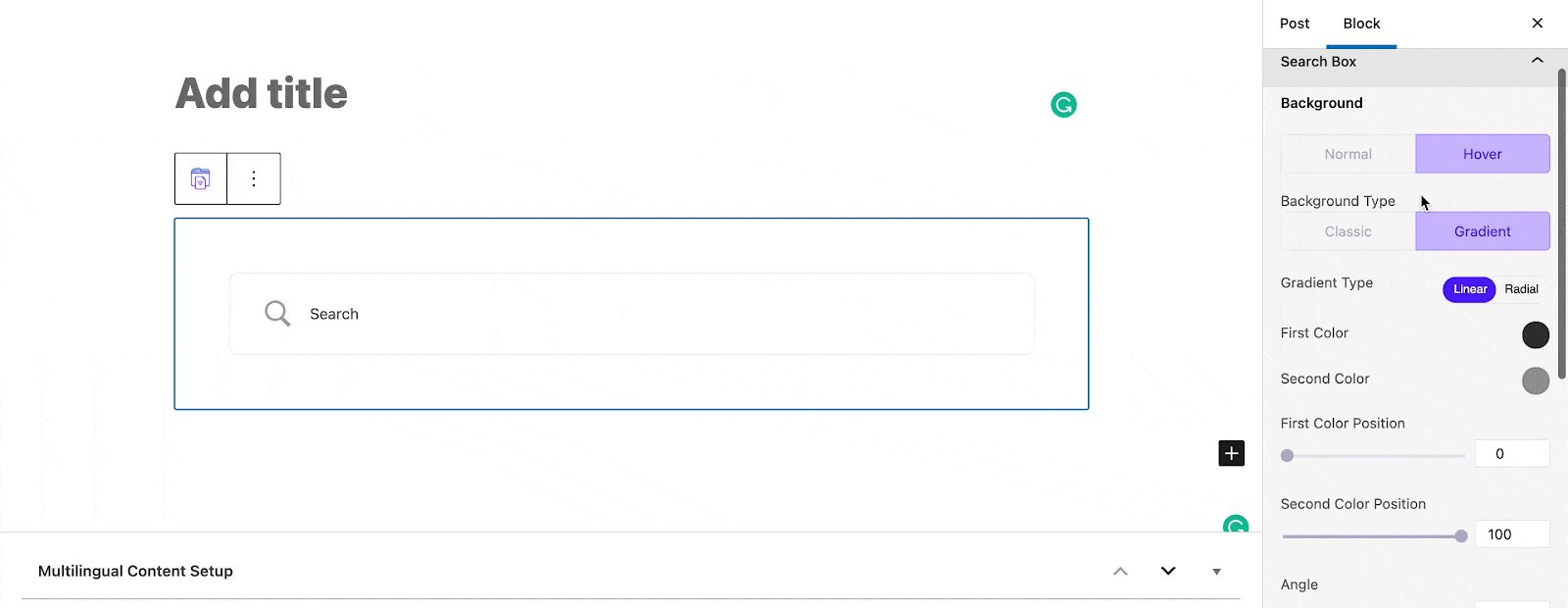The image size is (1568, 608).
Task: Switch Background state to Normal
Action: click(1347, 153)
